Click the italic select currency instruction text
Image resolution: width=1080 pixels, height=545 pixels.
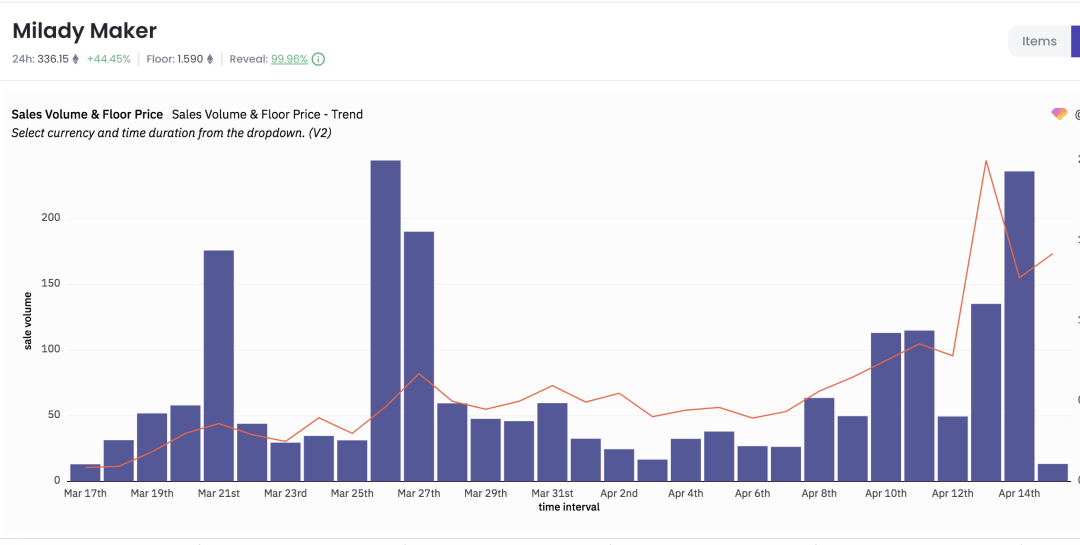(172, 133)
